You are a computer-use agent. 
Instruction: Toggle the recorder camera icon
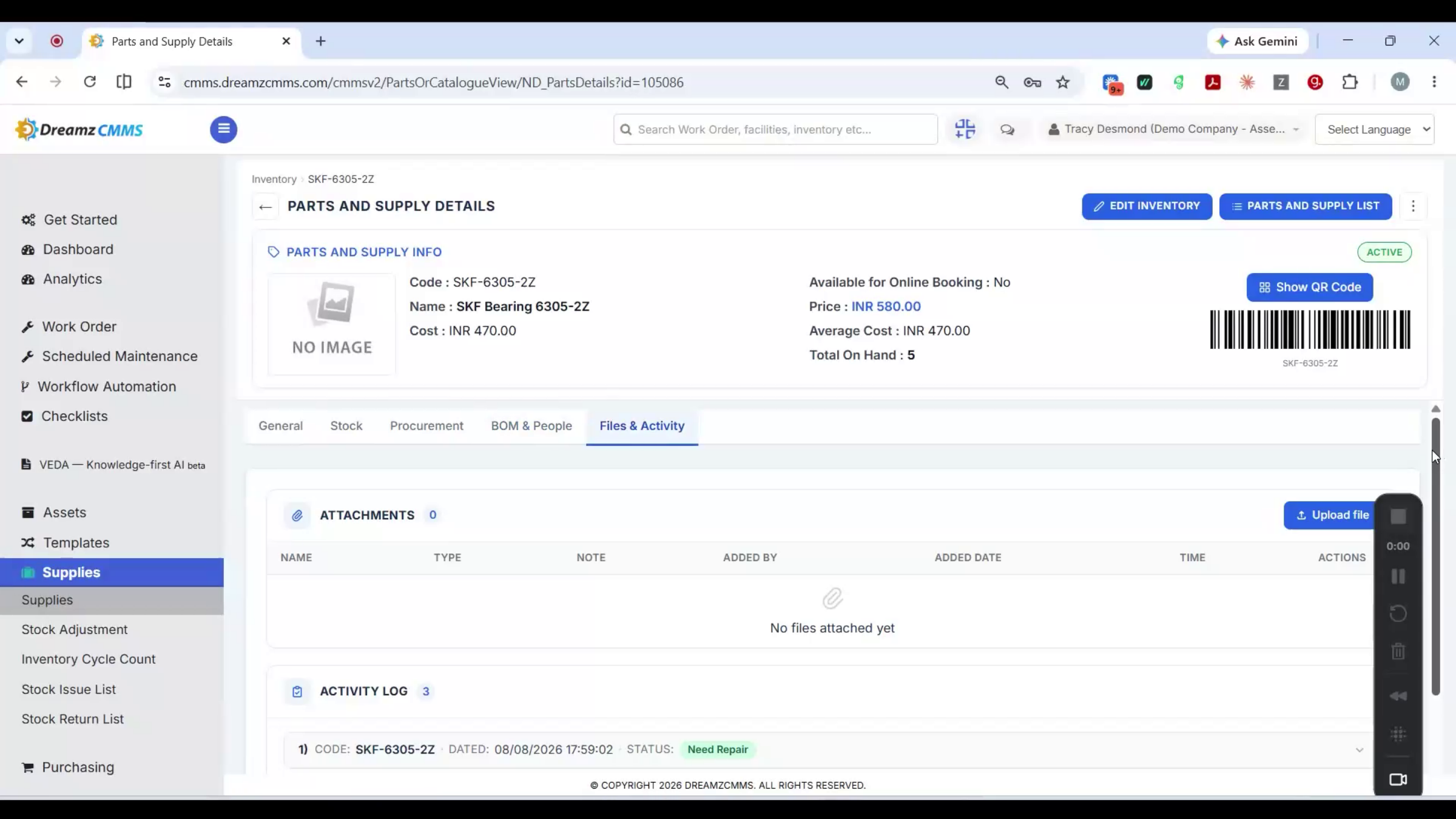point(1398,780)
